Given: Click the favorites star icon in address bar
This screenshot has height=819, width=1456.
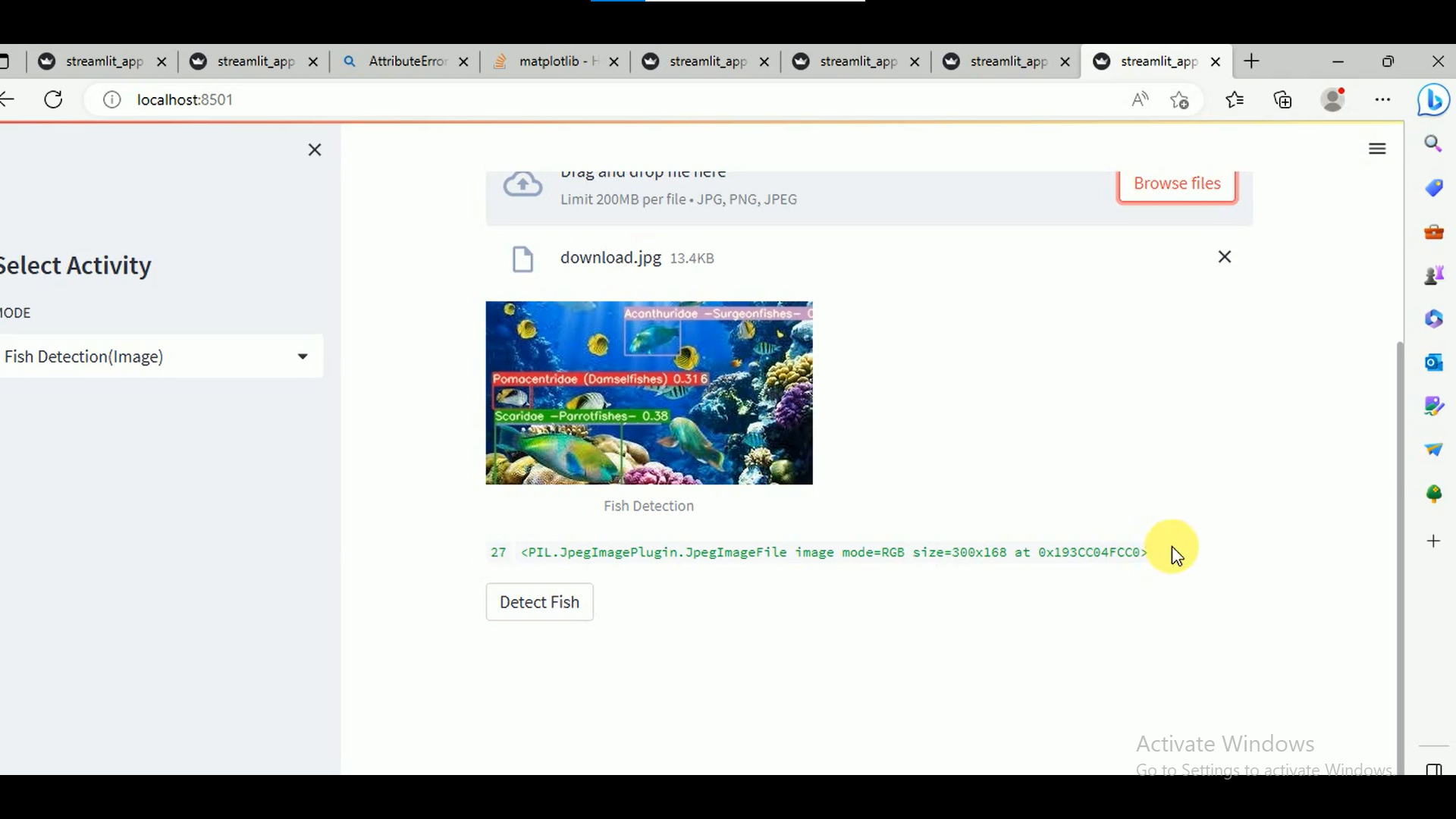Looking at the screenshot, I should pos(1180,100).
